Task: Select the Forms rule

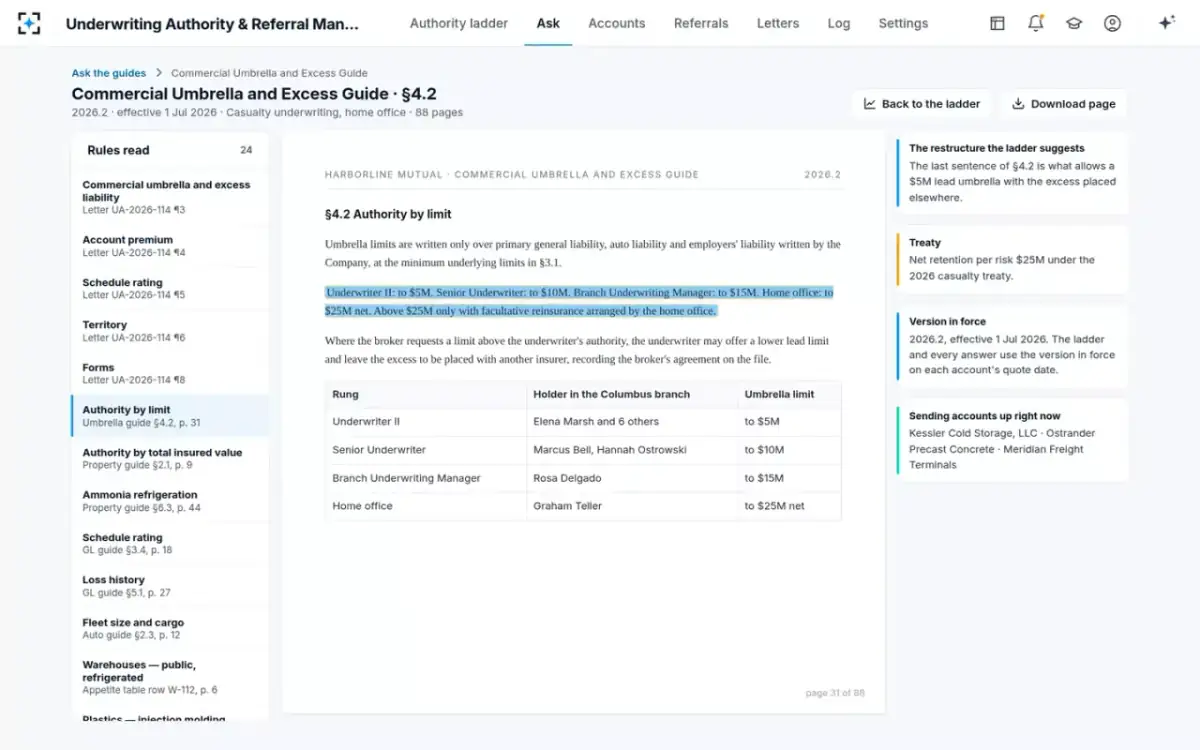Action: 169,374
